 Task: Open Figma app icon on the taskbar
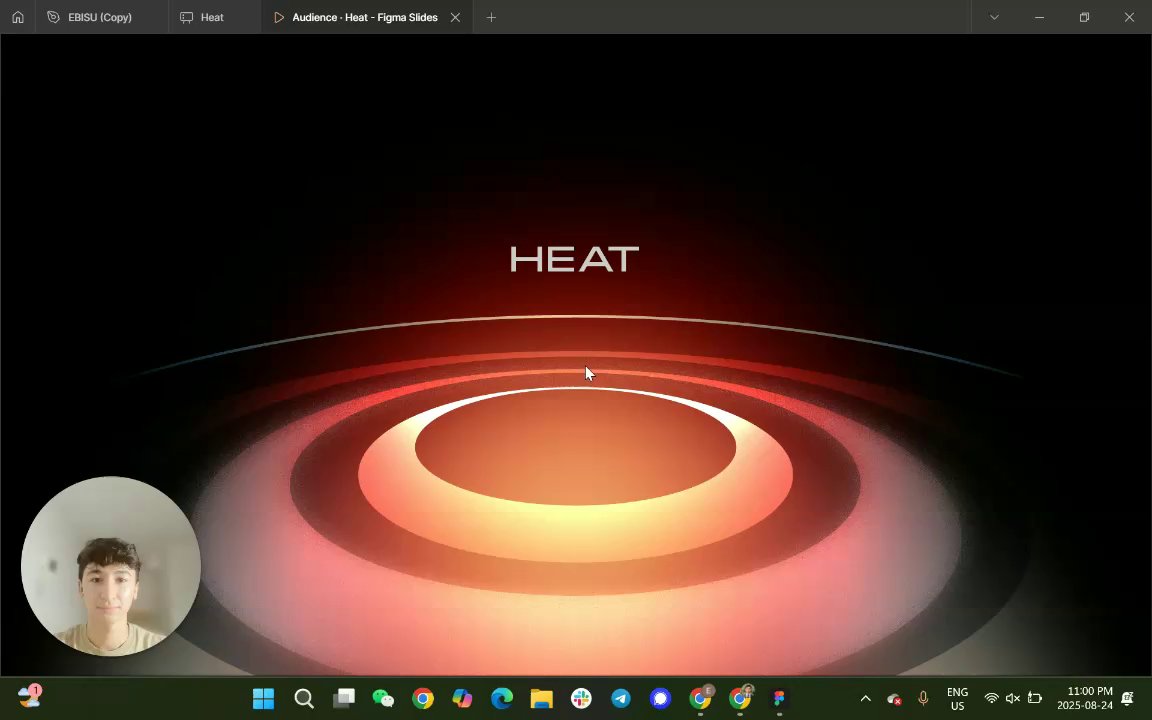pos(780,698)
